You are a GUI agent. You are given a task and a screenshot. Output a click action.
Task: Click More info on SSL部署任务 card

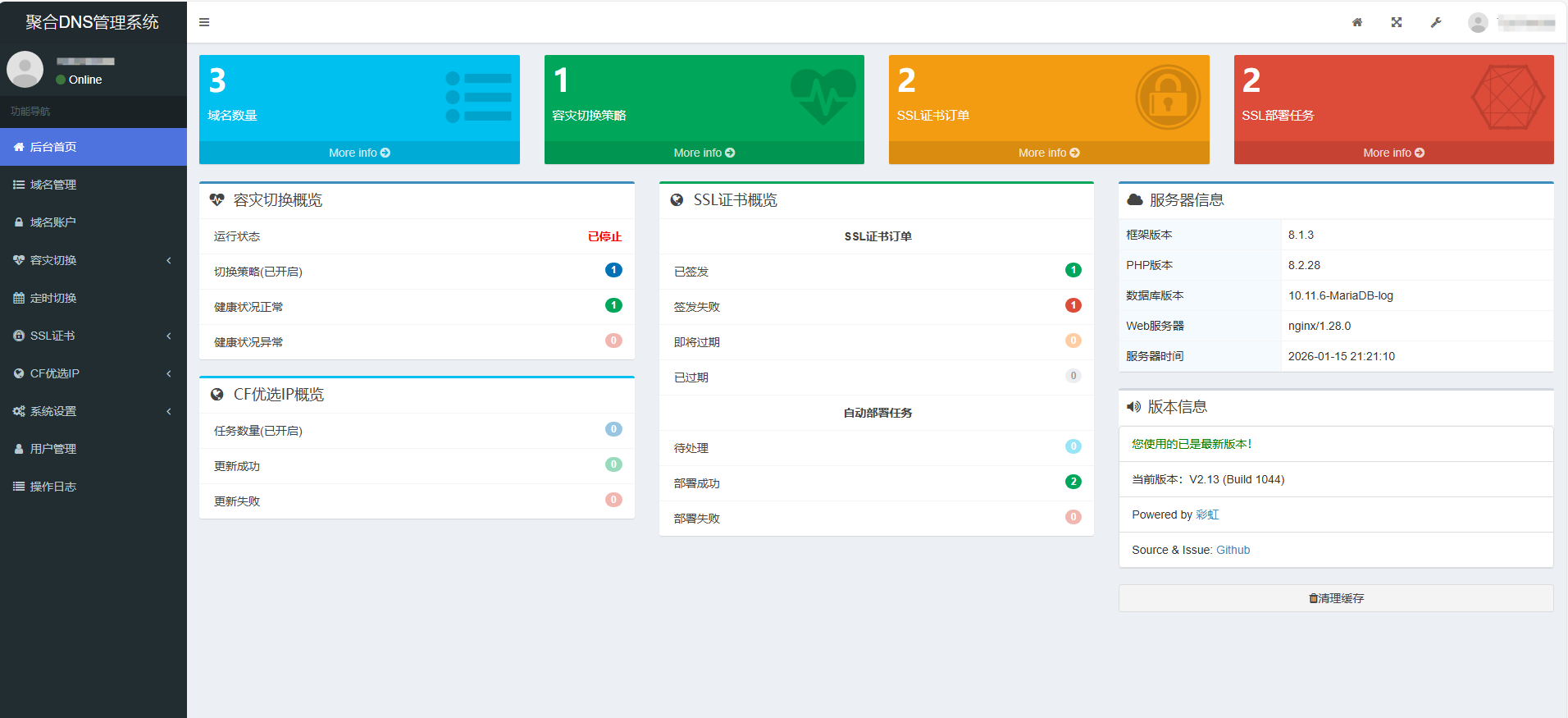1393,153
